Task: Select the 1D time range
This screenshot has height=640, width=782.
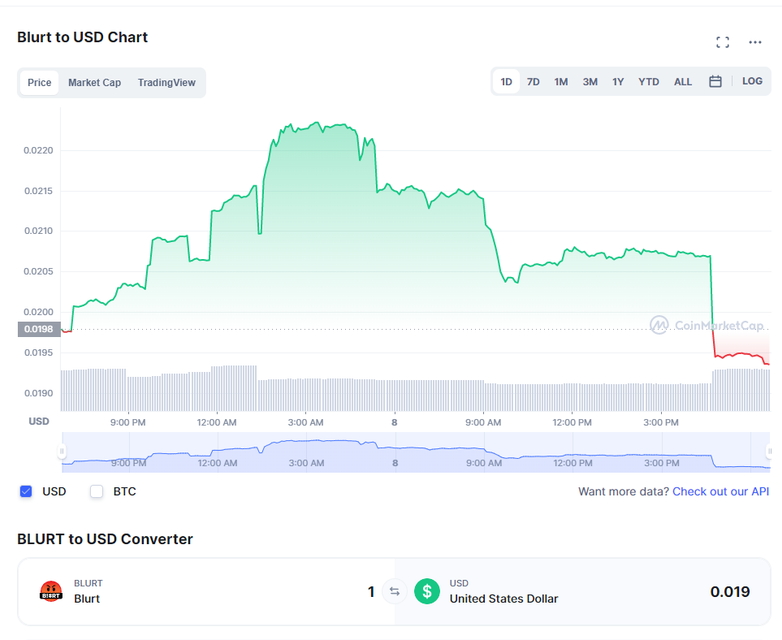Action: 506,82
